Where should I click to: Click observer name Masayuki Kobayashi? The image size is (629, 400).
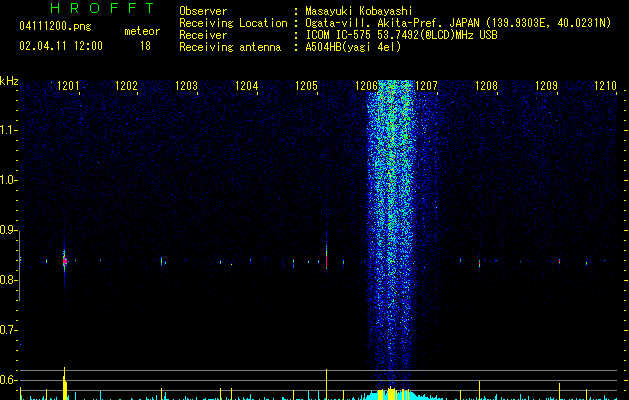(x=359, y=11)
